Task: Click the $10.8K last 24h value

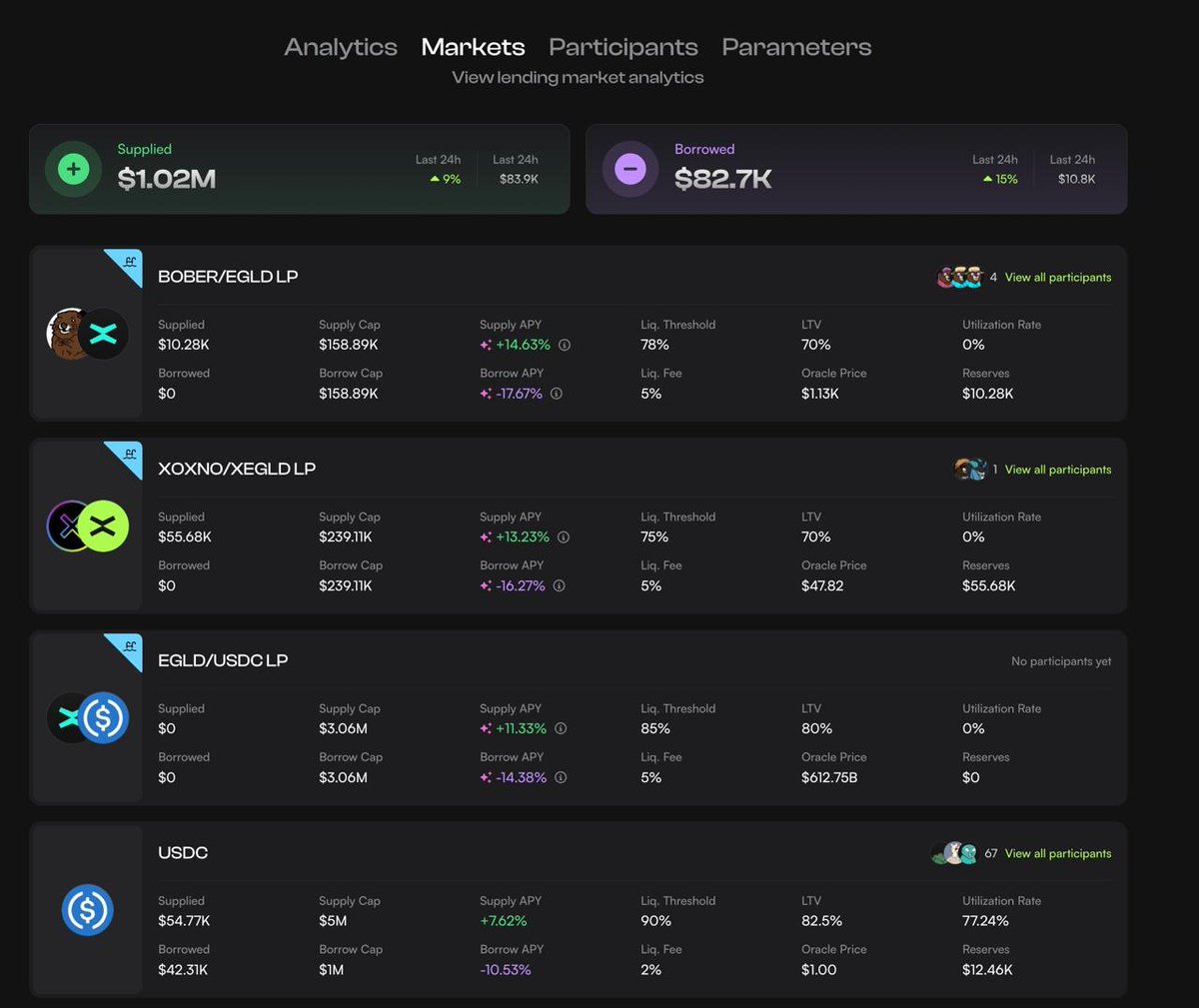Action: click(x=1076, y=179)
